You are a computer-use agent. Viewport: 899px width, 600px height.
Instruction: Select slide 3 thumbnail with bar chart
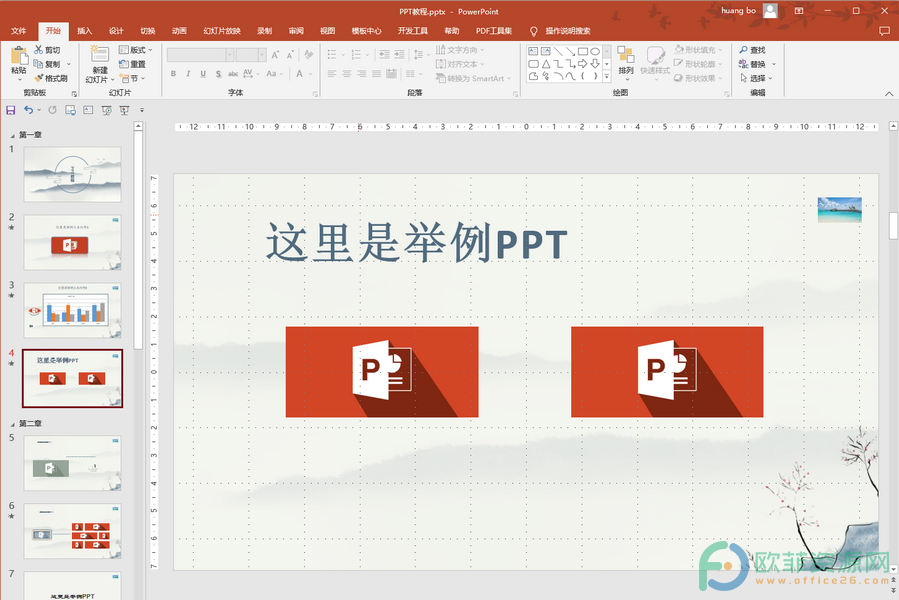click(72, 310)
